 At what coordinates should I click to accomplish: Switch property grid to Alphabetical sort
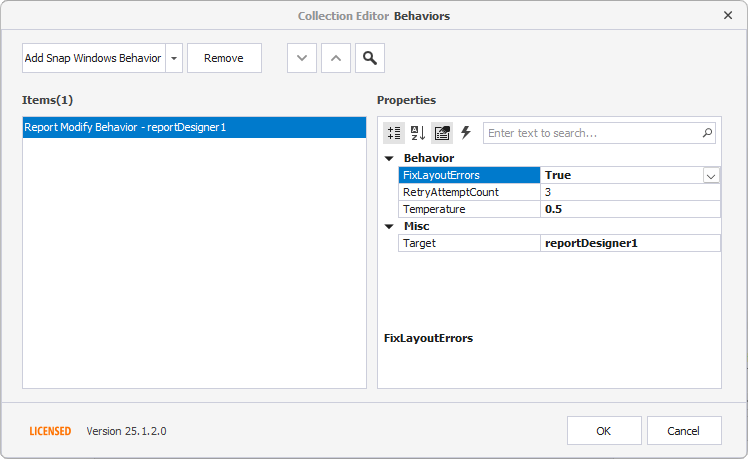click(418, 133)
